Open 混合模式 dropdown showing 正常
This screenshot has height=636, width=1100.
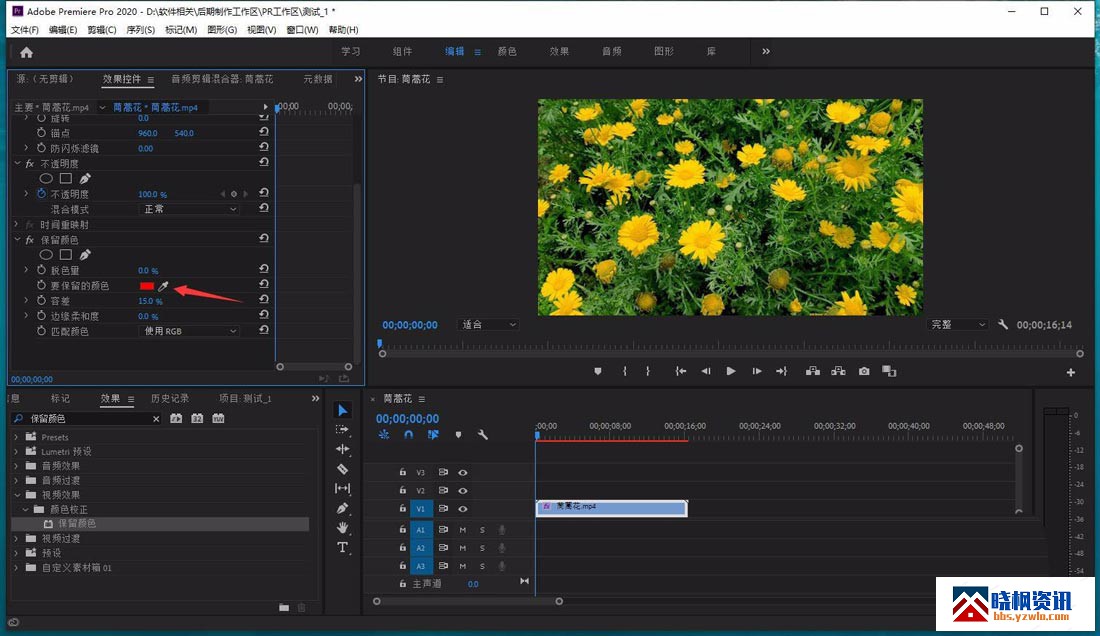189,209
